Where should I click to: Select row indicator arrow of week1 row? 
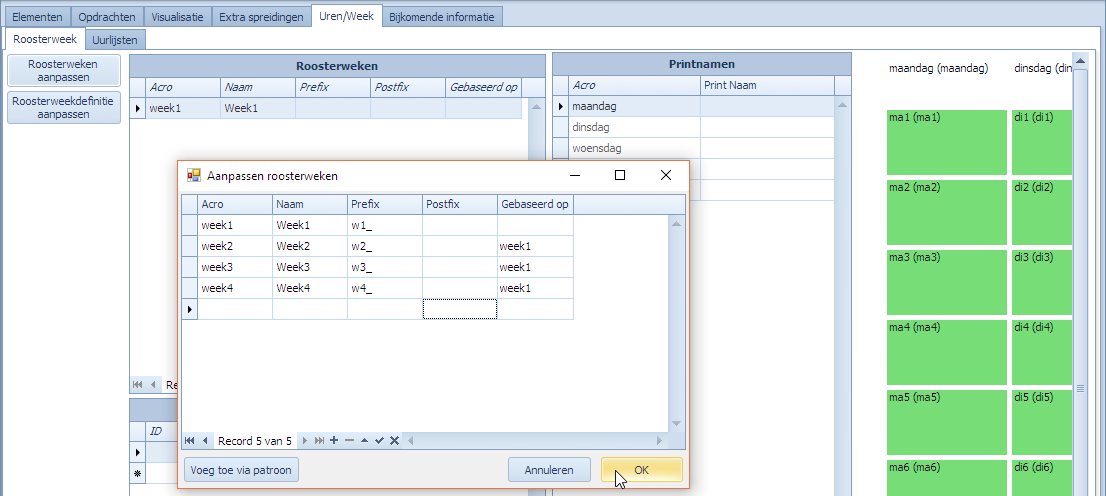point(138,109)
